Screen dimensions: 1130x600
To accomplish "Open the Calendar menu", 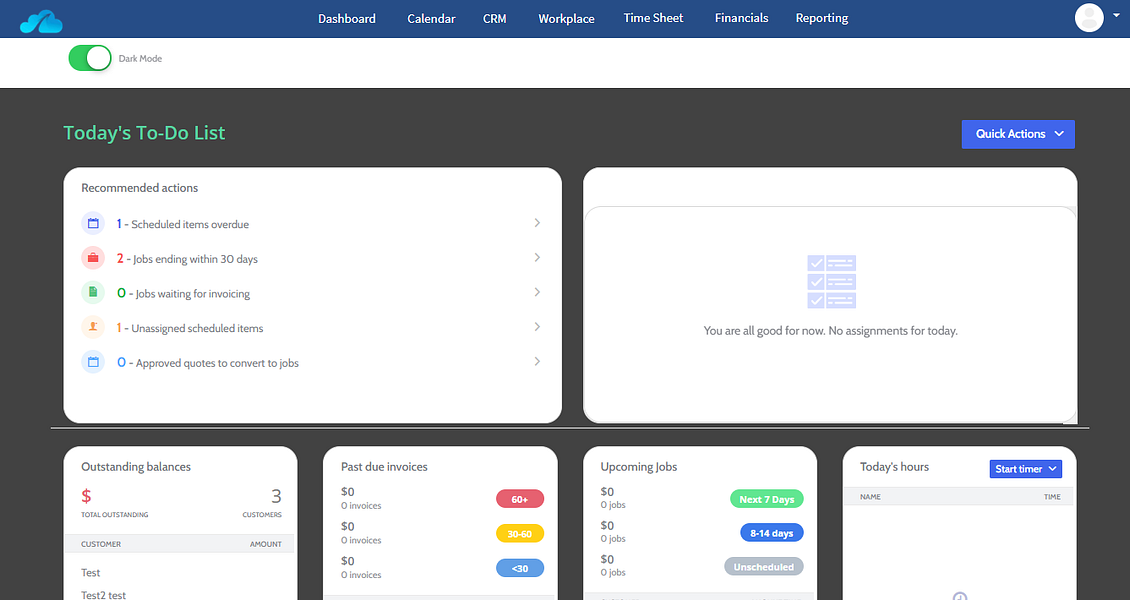I will coord(431,19).
